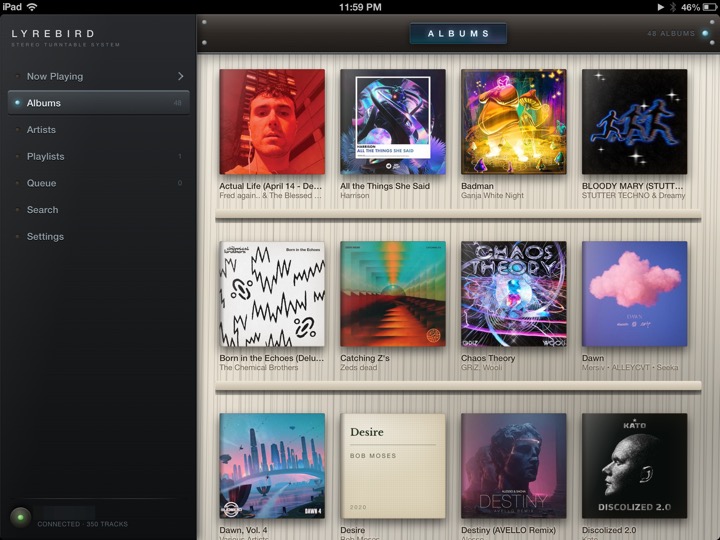
Task: Open Destiny AVELLO Remix cover
Action: [x=514, y=466]
